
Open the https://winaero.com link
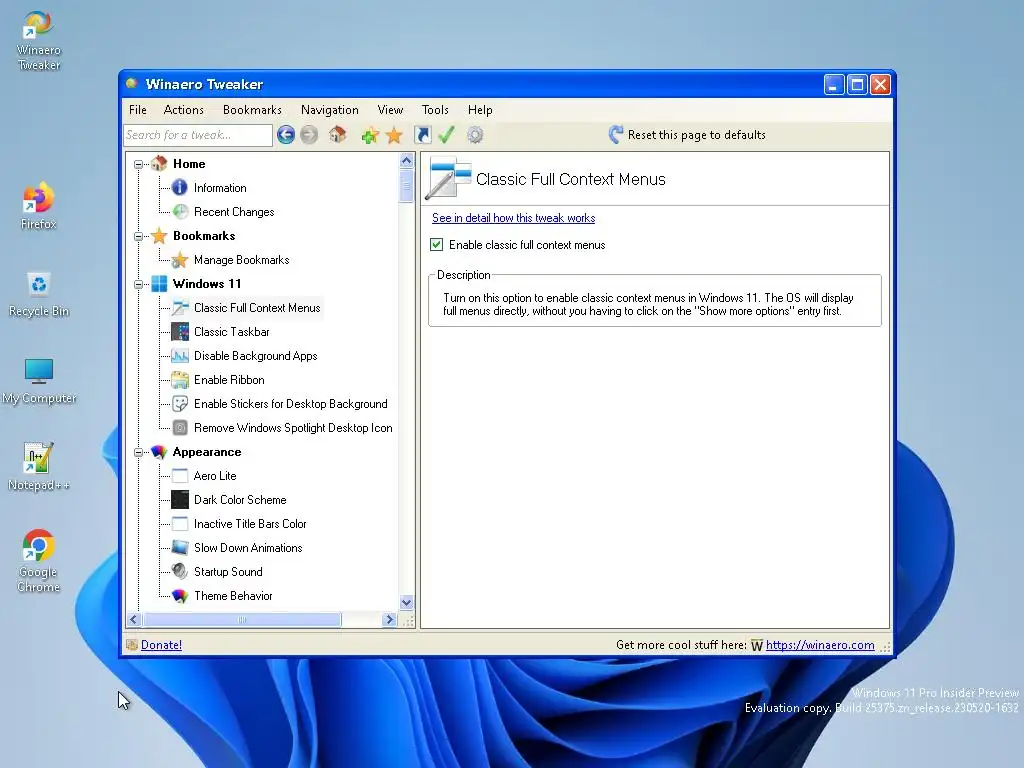click(820, 645)
